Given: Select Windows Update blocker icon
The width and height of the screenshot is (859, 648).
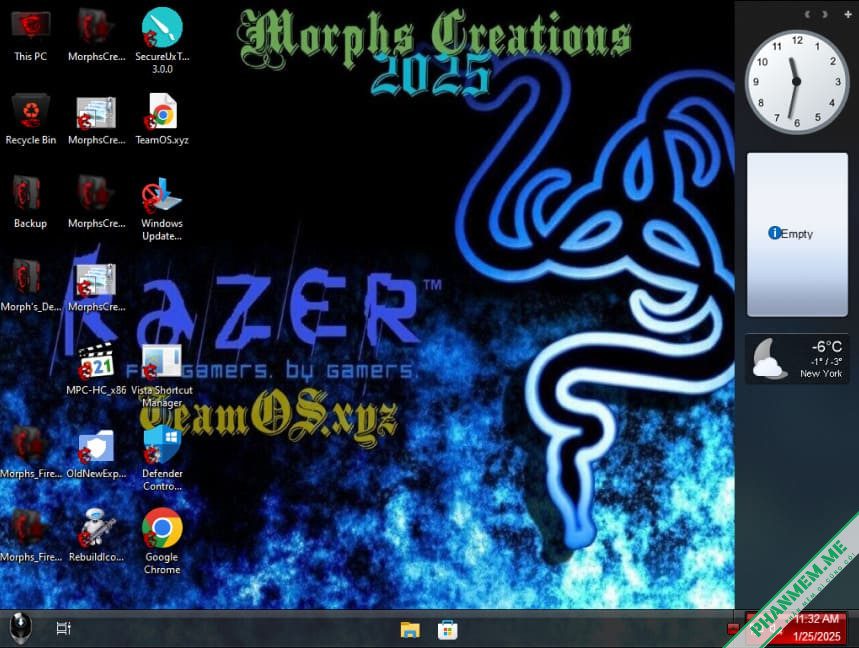Looking at the screenshot, I should (162, 208).
